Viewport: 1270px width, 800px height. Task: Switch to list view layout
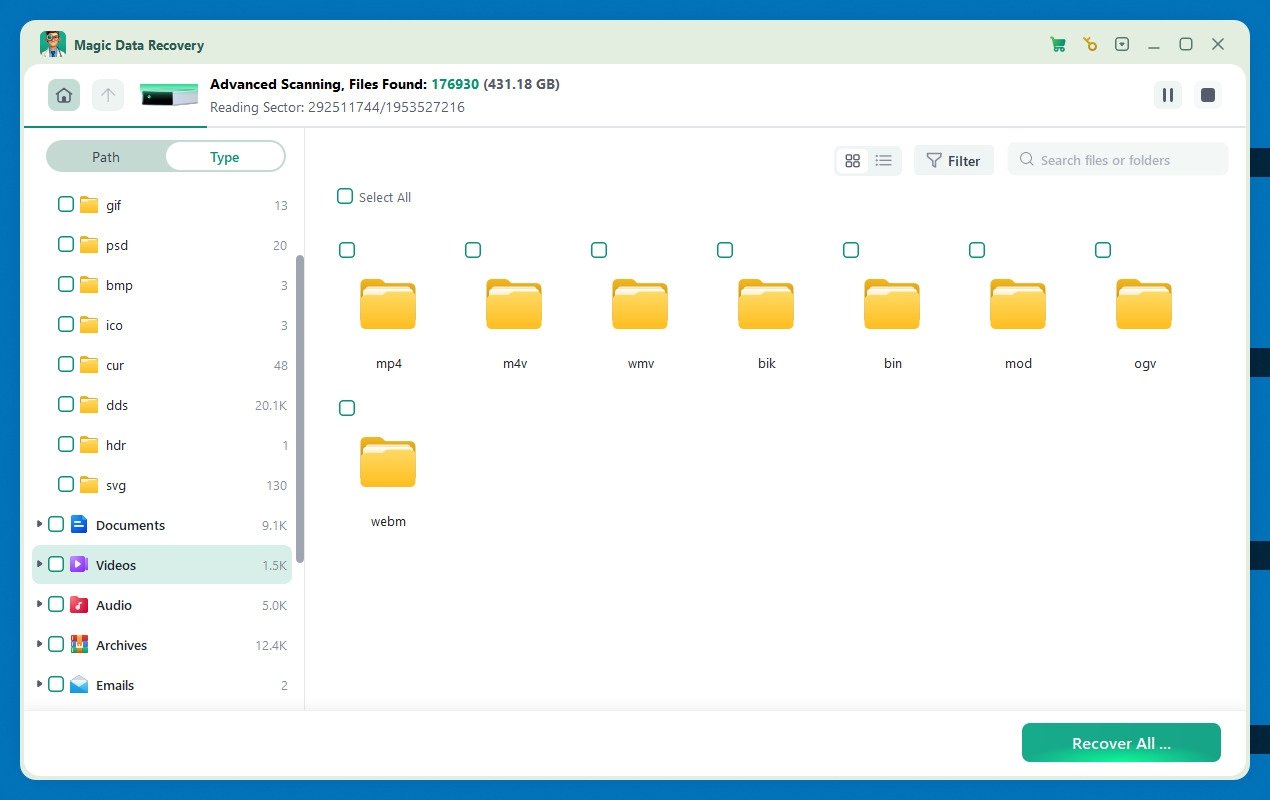pyautogui.click(x=883, y=160)
